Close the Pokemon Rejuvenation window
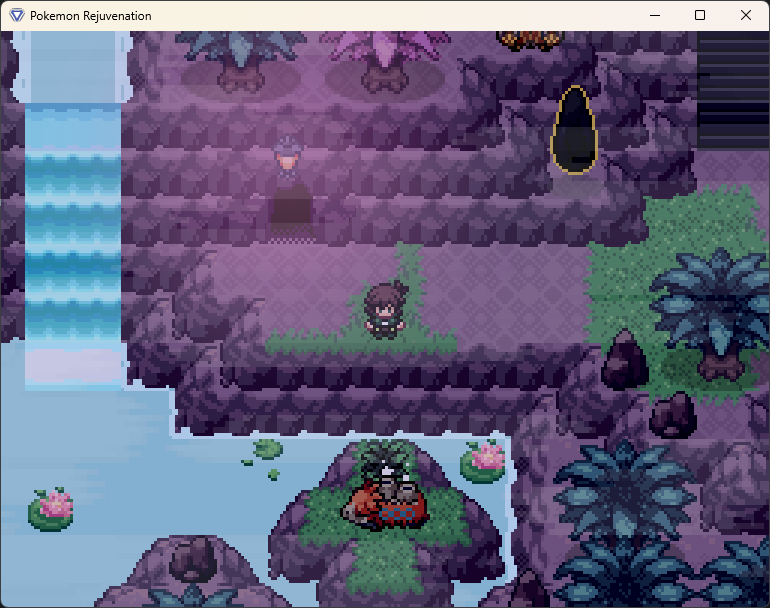 (745, 15)
